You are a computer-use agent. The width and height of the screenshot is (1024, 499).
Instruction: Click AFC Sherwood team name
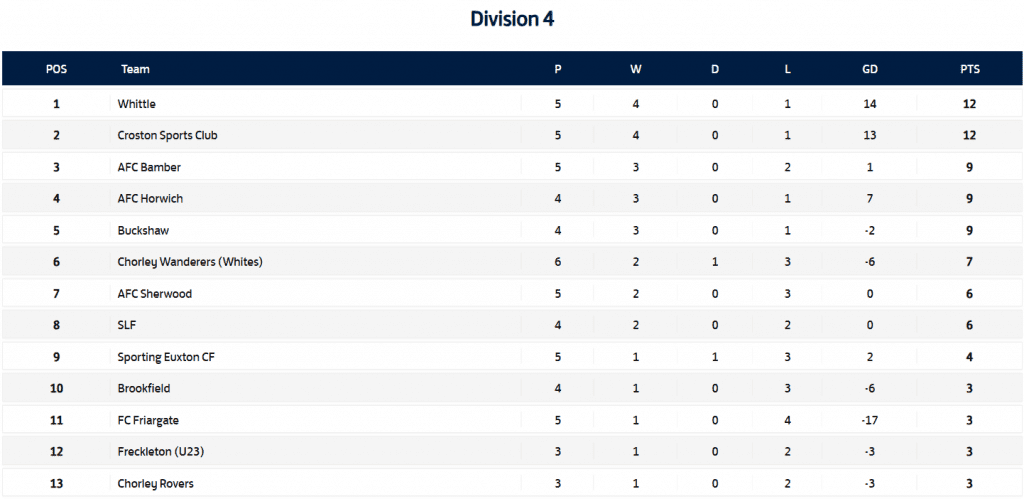coord(154,294)
